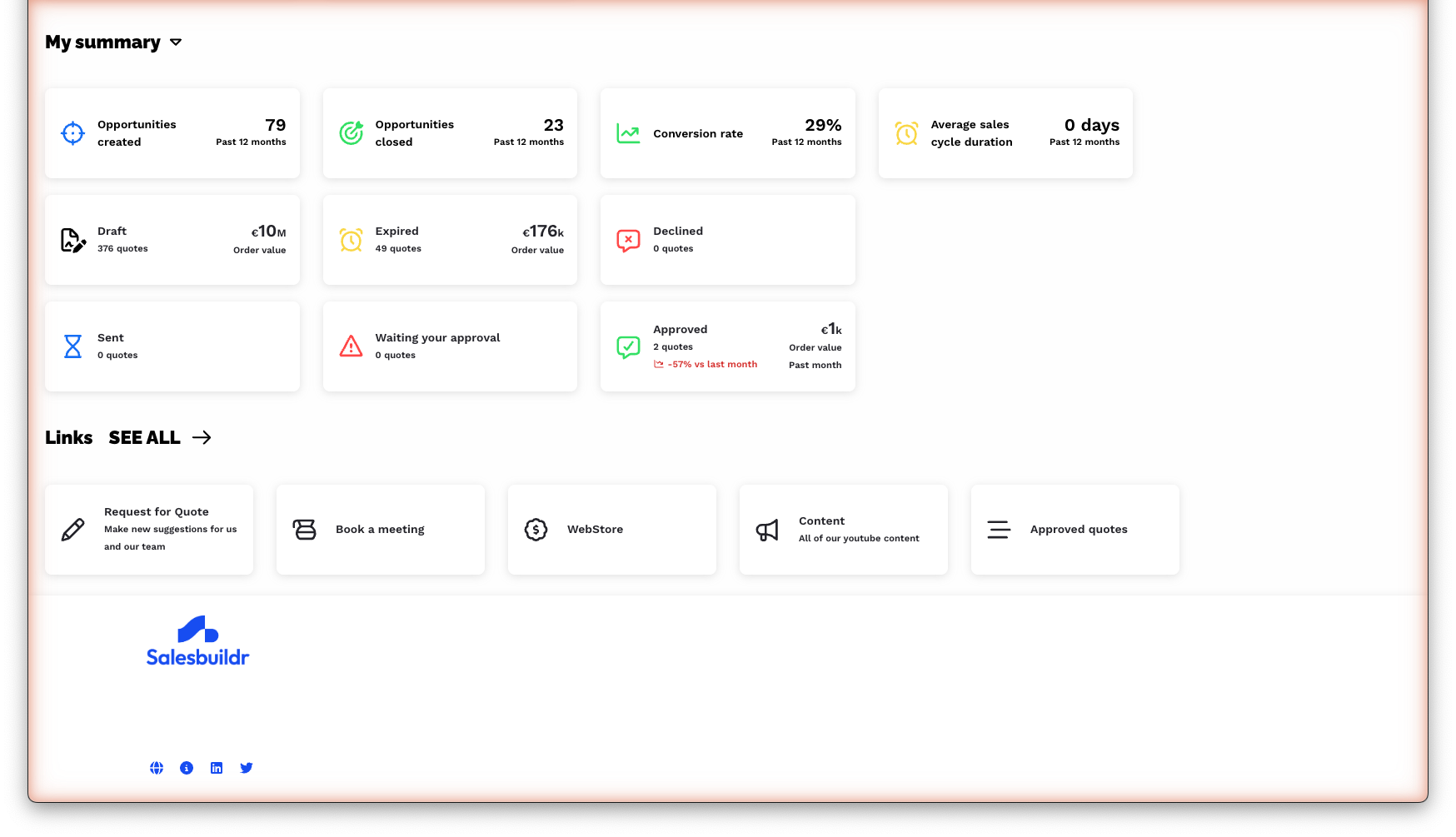Viewport: 1456px width, 837px height.
Task: Click the WebStore dollar badge icon
Action: 536,530
